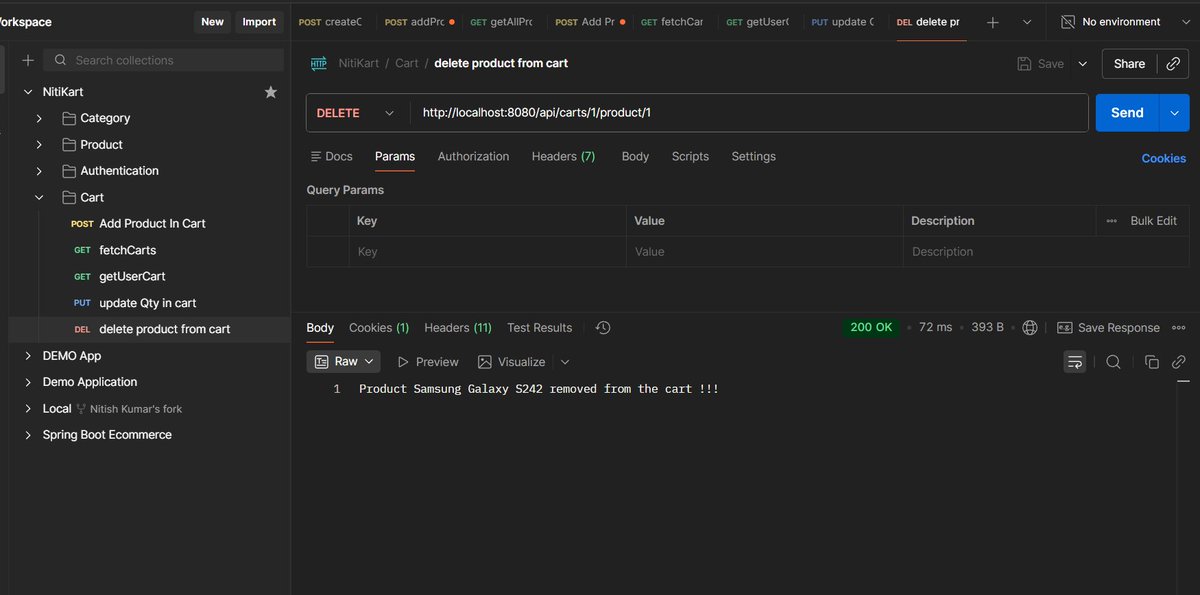Open the Save options dropdown arrow
1200x595 pixels.
[x=1082, y=63]
